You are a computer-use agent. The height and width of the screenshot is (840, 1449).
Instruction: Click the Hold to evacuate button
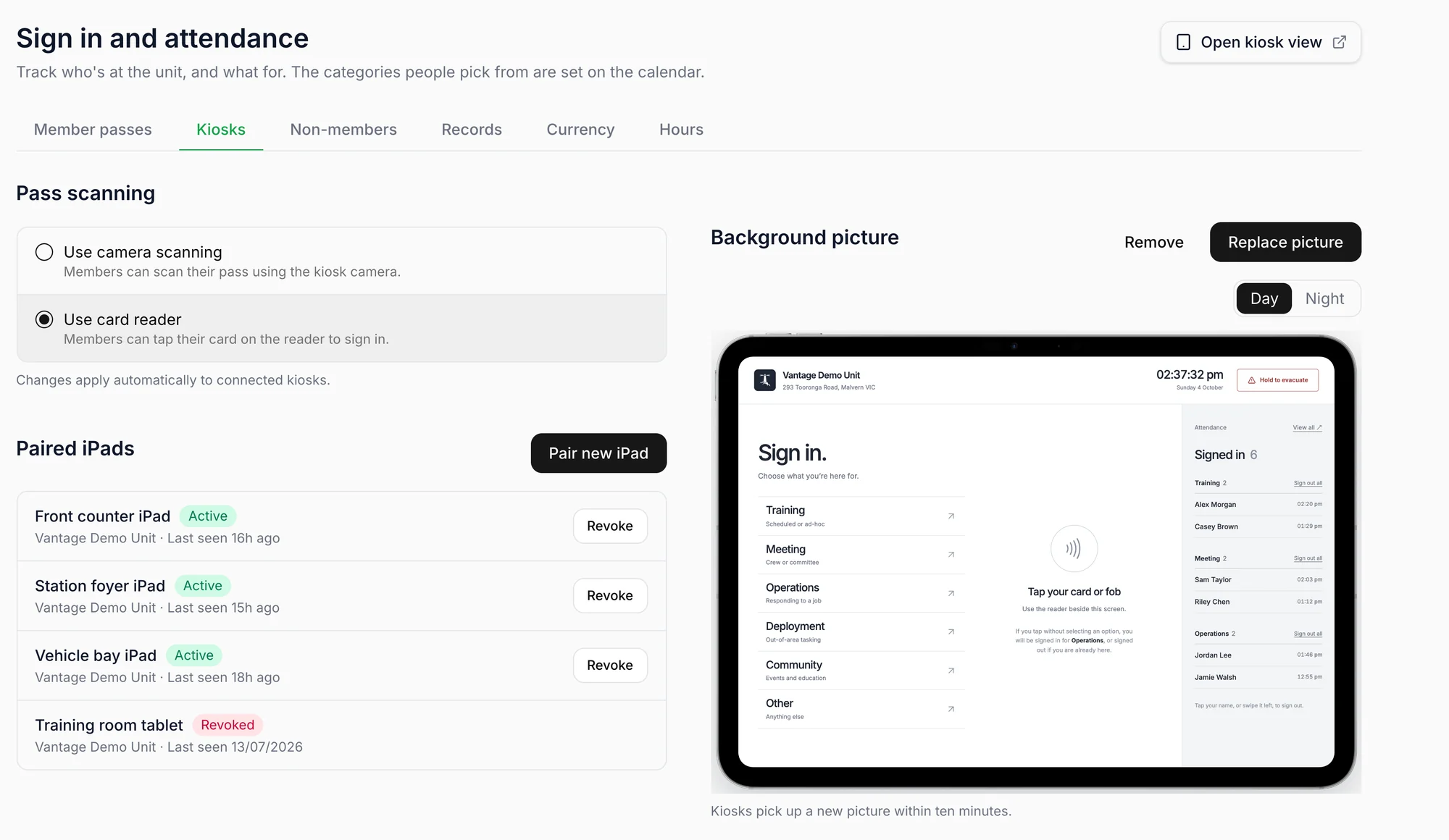pyautogui.click(x=1277, y=380)
